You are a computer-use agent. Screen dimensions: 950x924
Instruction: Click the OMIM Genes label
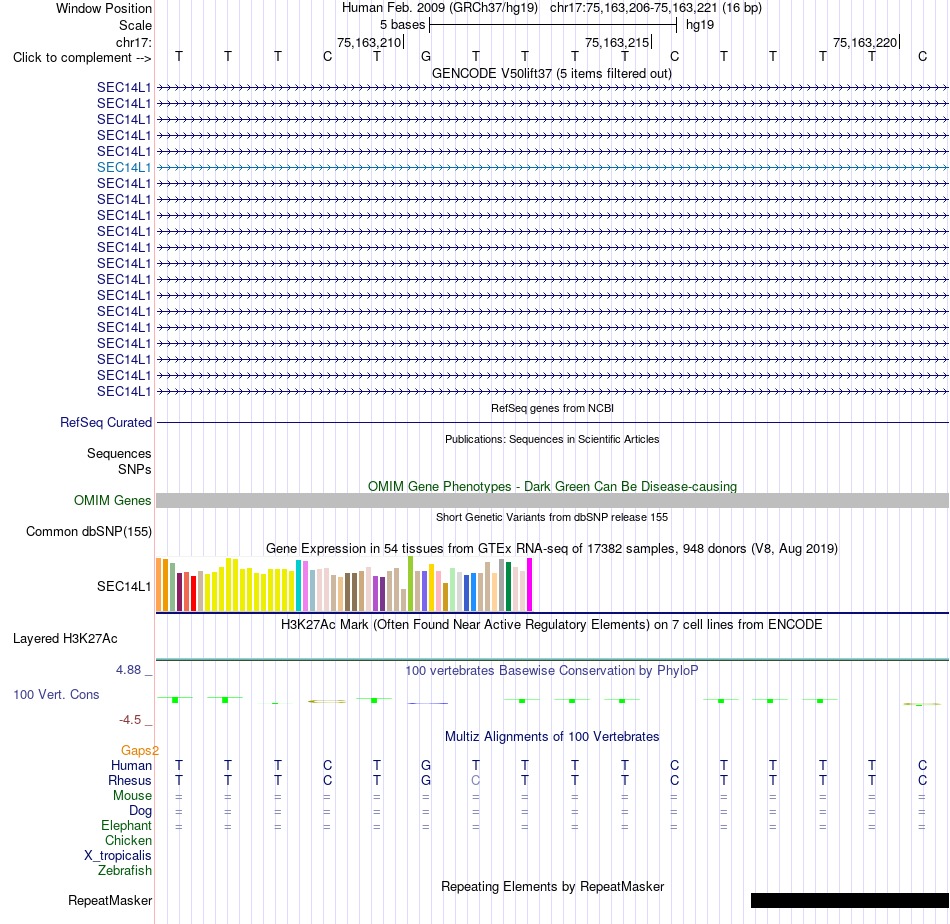click(113, 500)
